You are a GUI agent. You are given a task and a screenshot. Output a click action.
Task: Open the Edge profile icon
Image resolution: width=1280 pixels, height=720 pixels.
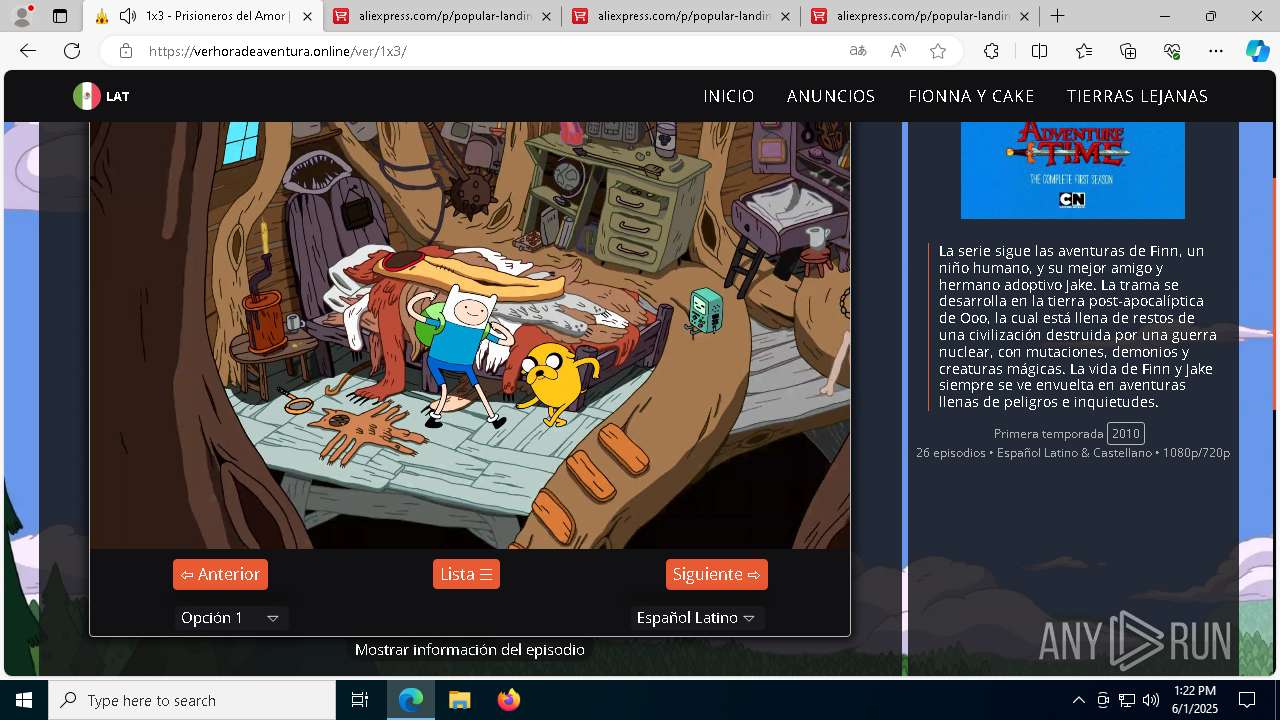point(21,16)
